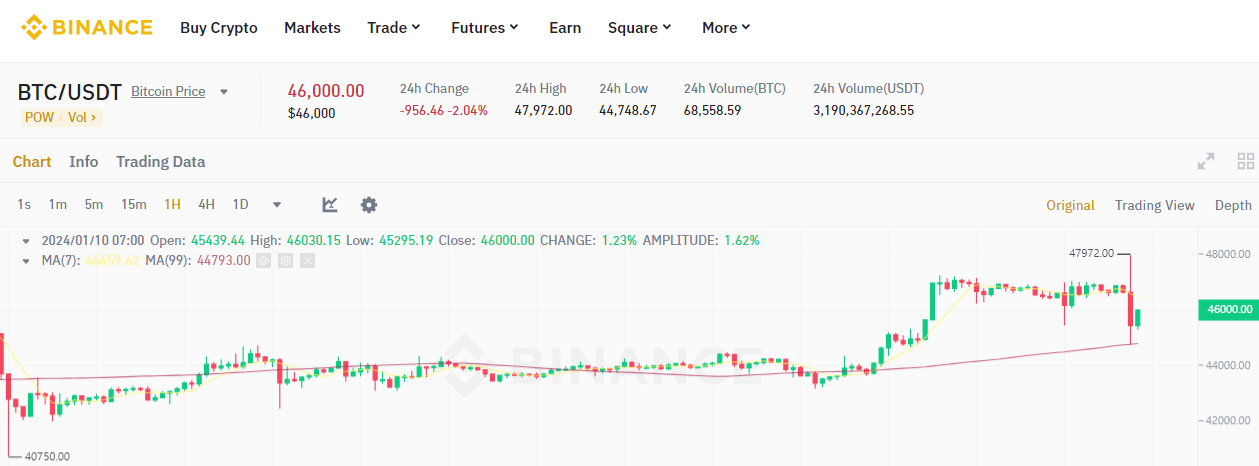1259x466 pixels.
Task: Switch to the Chart tab
Action: (32, 162)
